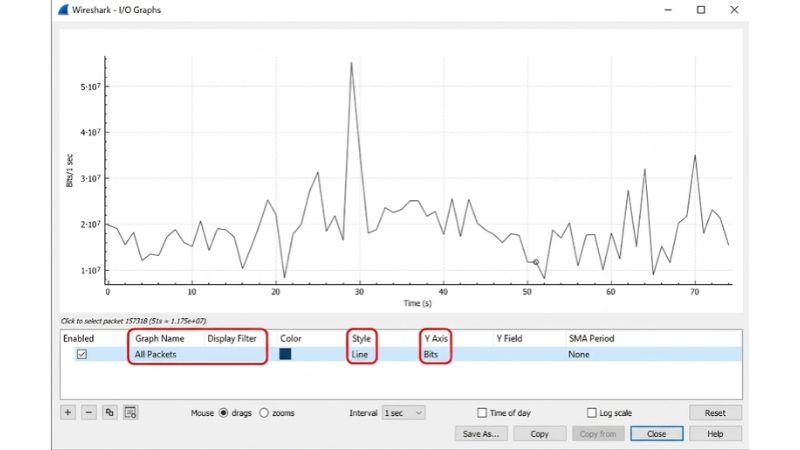800x450 pixels.
Task: Click the empty Y Field cell of All Packets
Action: (x=529, y=354)
